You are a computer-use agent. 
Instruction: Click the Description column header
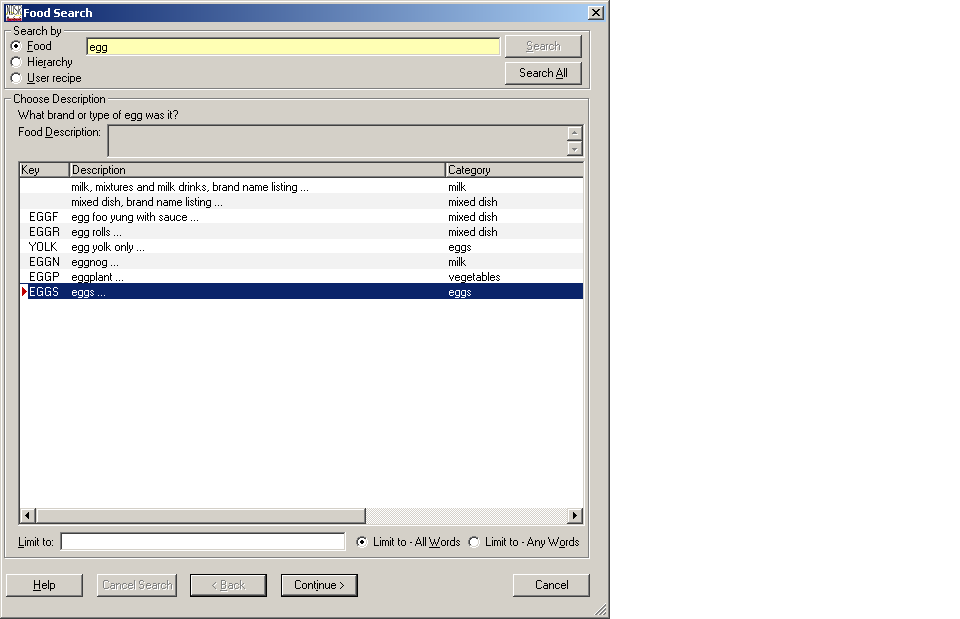(257, 170)
